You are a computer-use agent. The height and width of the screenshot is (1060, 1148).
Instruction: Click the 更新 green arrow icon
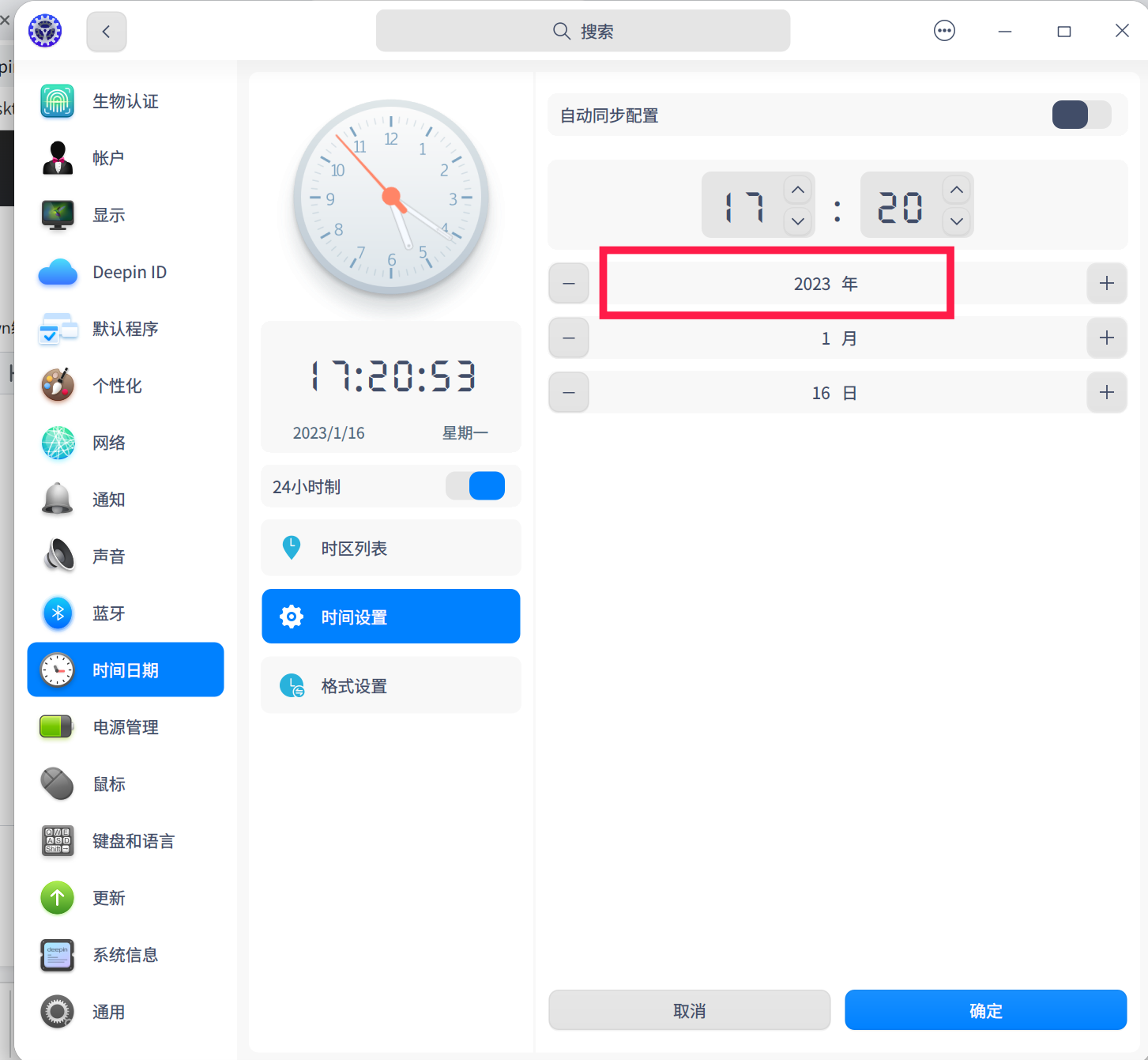point(58,898)
